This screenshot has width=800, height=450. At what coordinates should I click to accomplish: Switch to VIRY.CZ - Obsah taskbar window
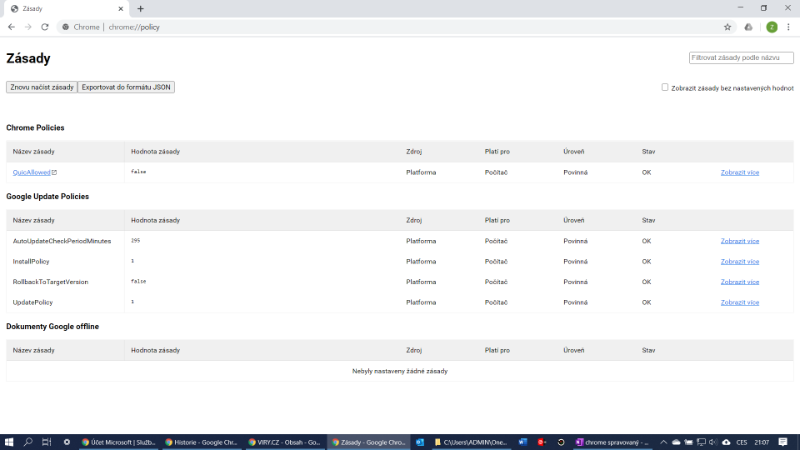click(x=285, y=442)
